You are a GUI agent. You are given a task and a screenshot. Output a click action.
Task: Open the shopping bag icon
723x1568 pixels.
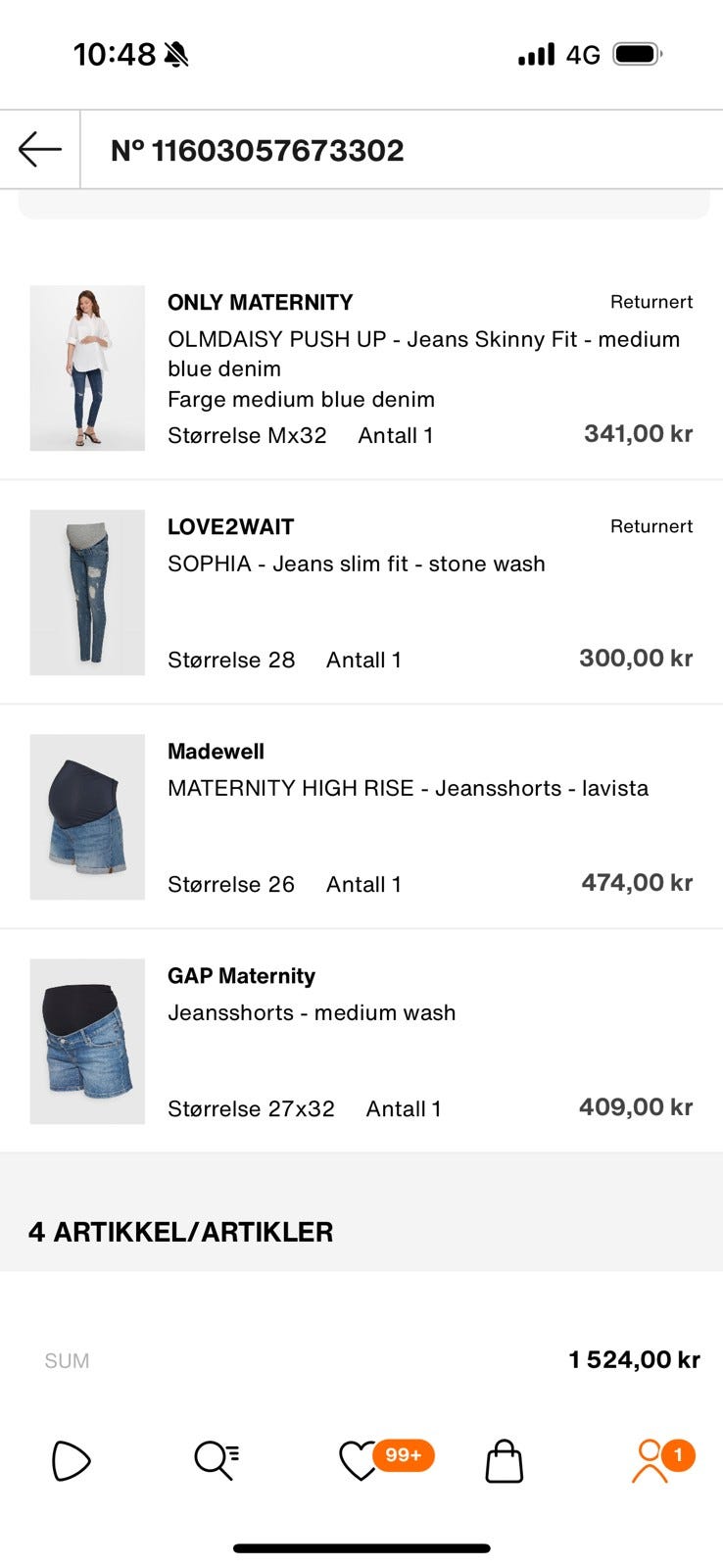[x=505, y=1461]
